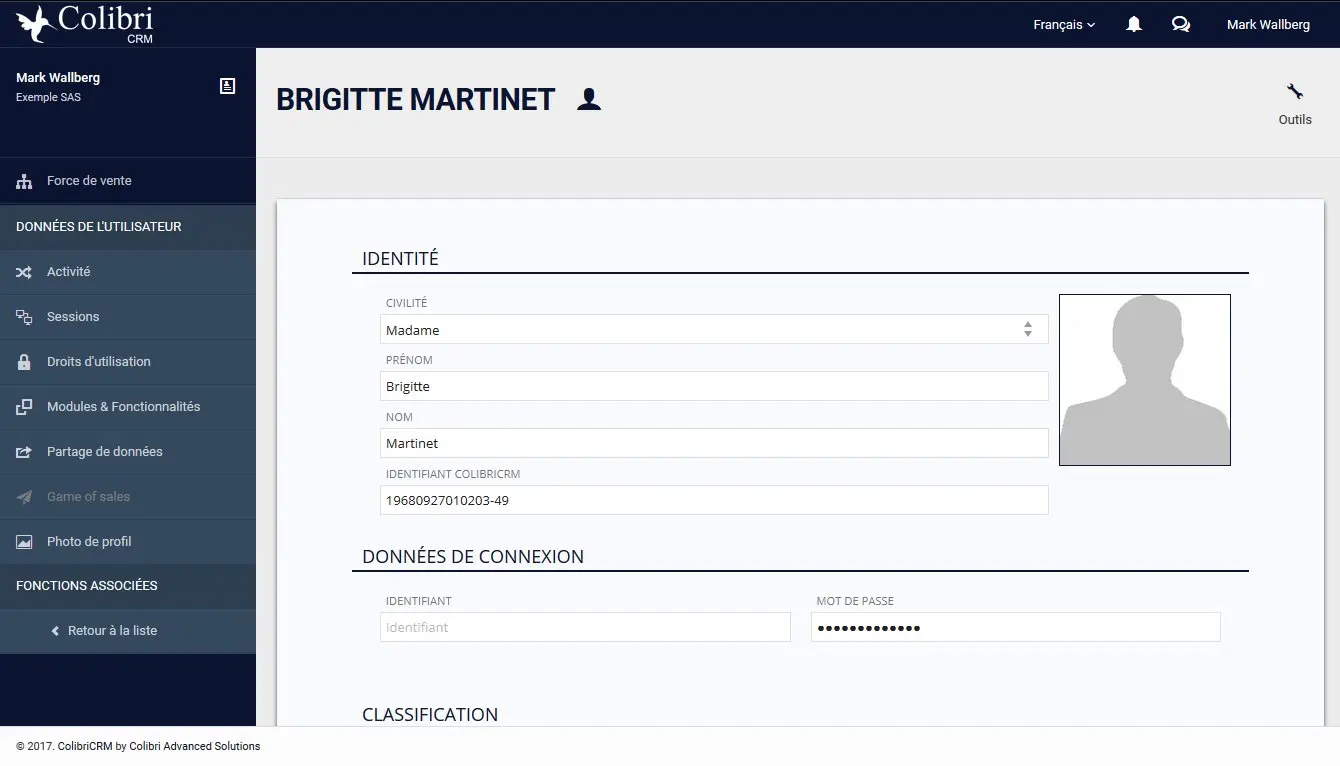
Task: Select the Game of sales item
Action: (128, 497)
